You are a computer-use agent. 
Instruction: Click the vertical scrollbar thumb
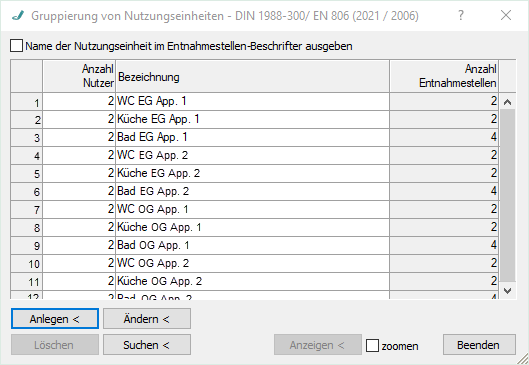click(x=507, y=195)
